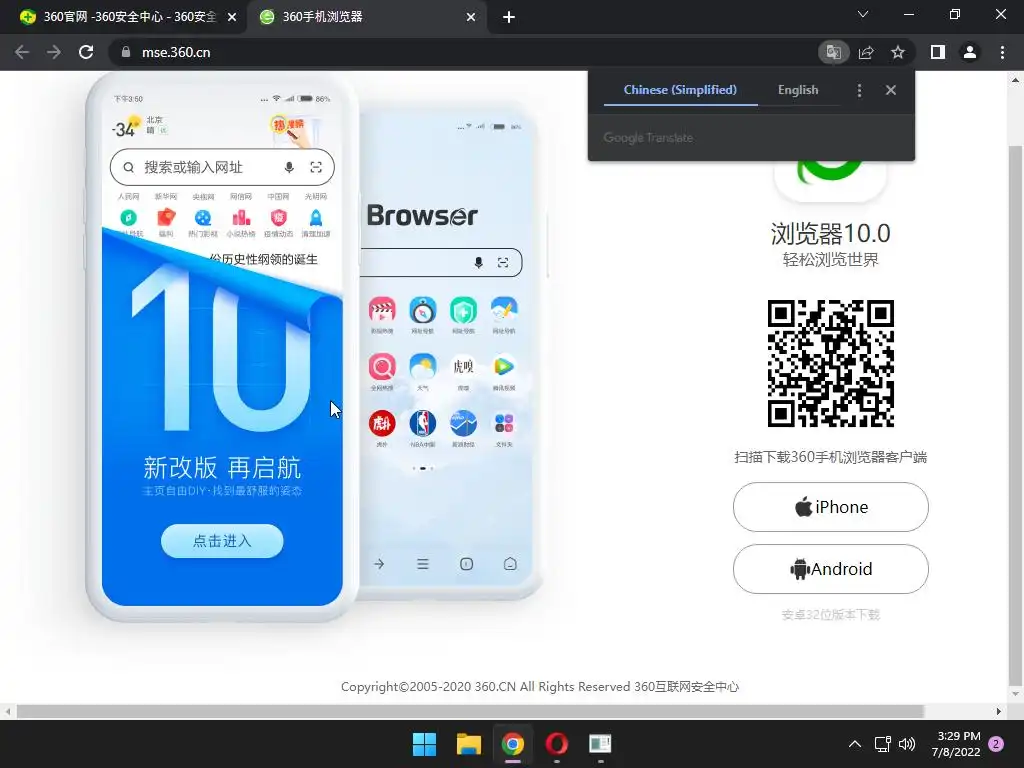Click the weather cloud icon on second phone
This screenshot has width=1024, height=768.
tap(423, 366)
